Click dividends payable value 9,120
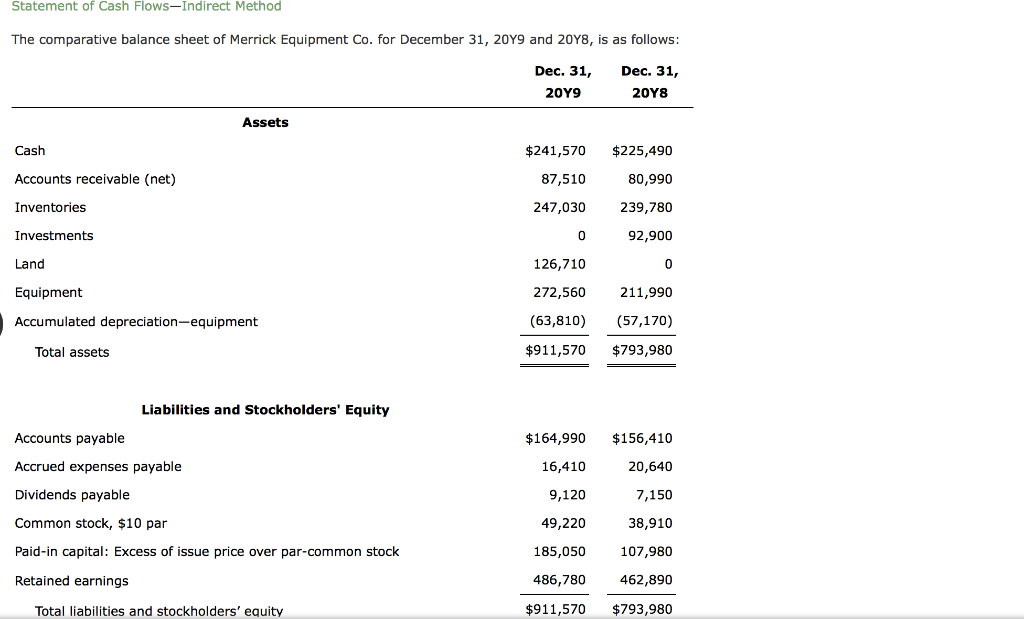The image size is (1024, 619). [x=567, y=495]
